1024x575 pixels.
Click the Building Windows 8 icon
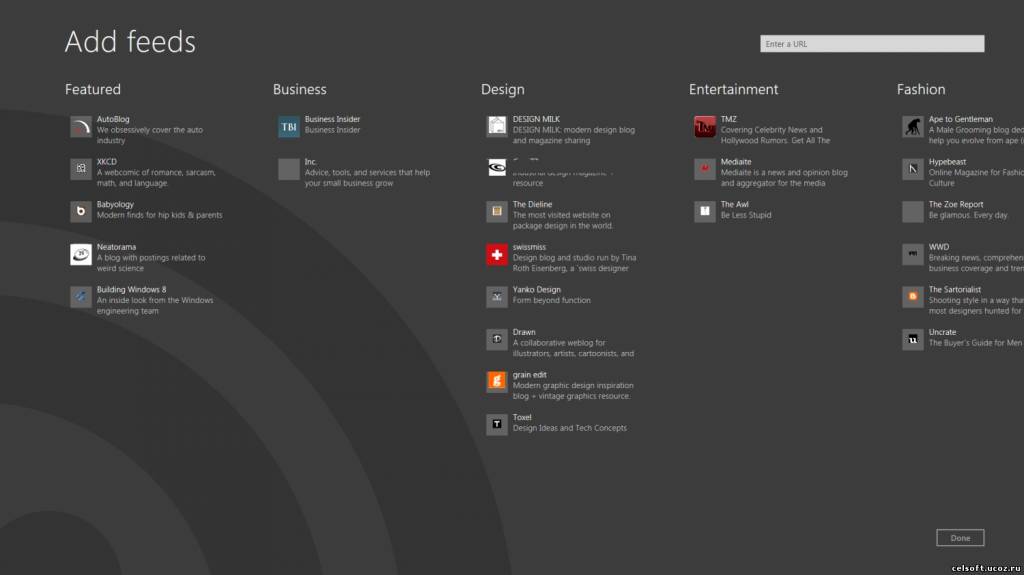click(x=81, y=297)
